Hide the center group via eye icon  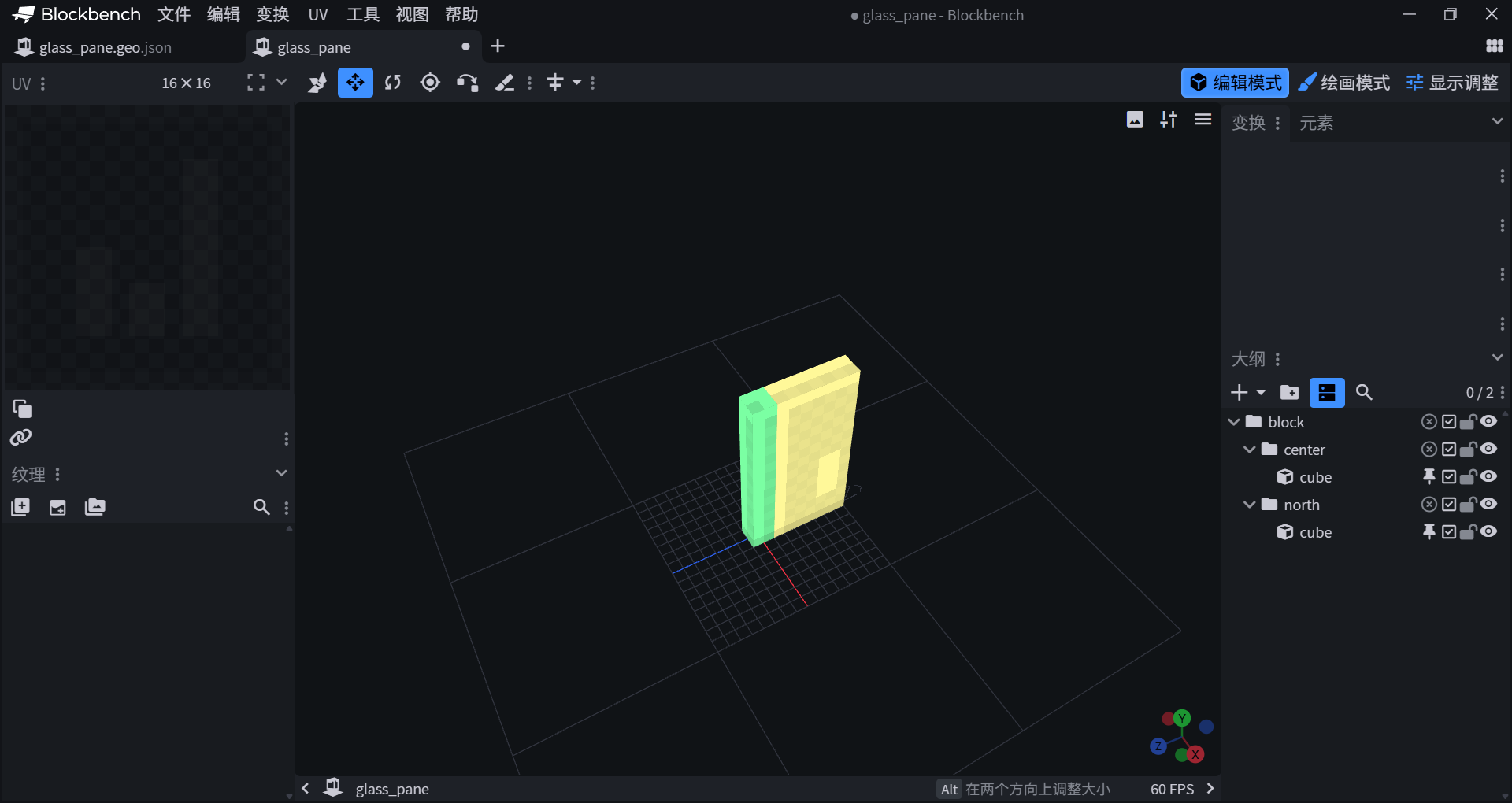click(x=1488, y=450)
